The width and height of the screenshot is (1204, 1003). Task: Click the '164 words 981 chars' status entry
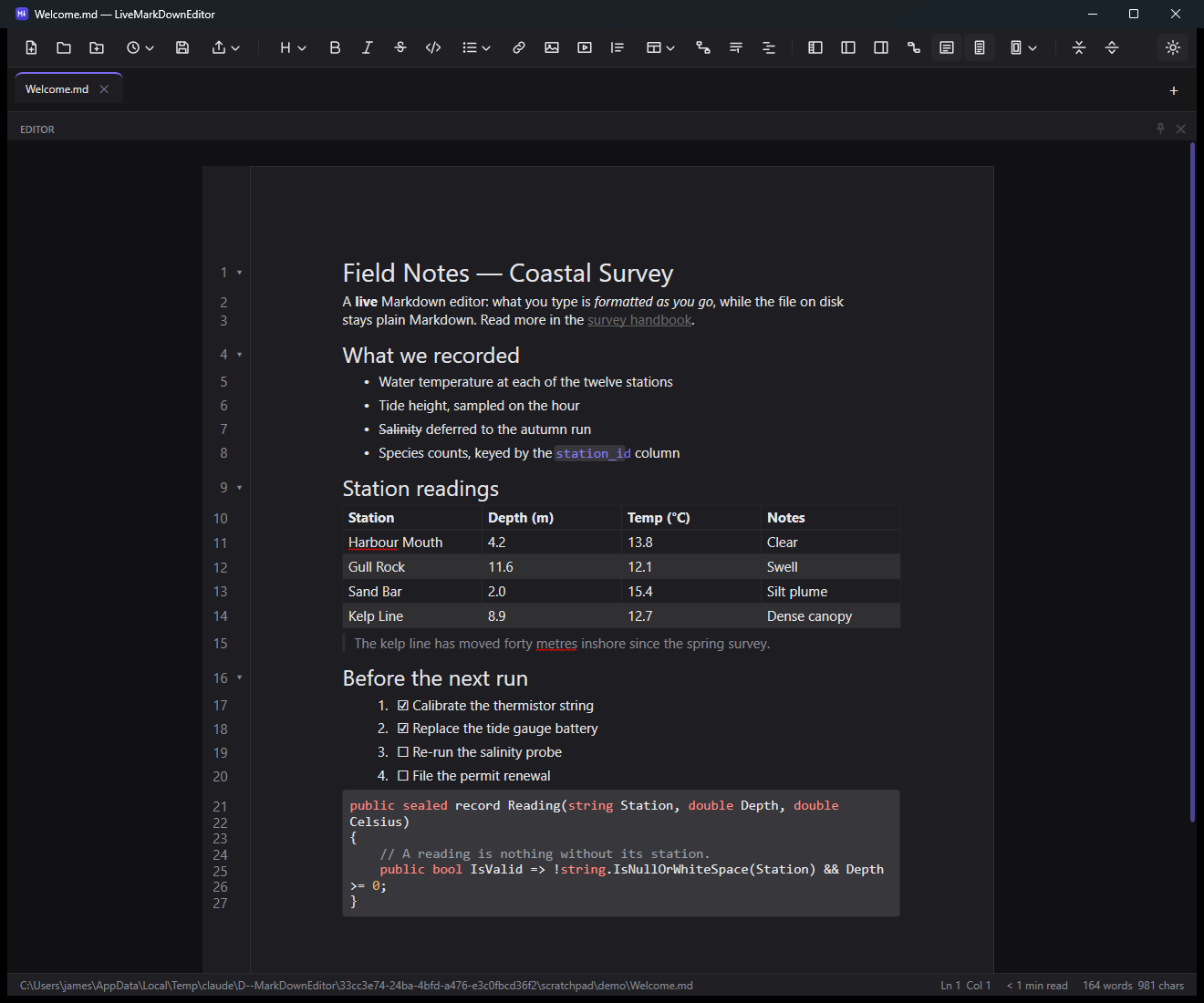click(1133, 986)
